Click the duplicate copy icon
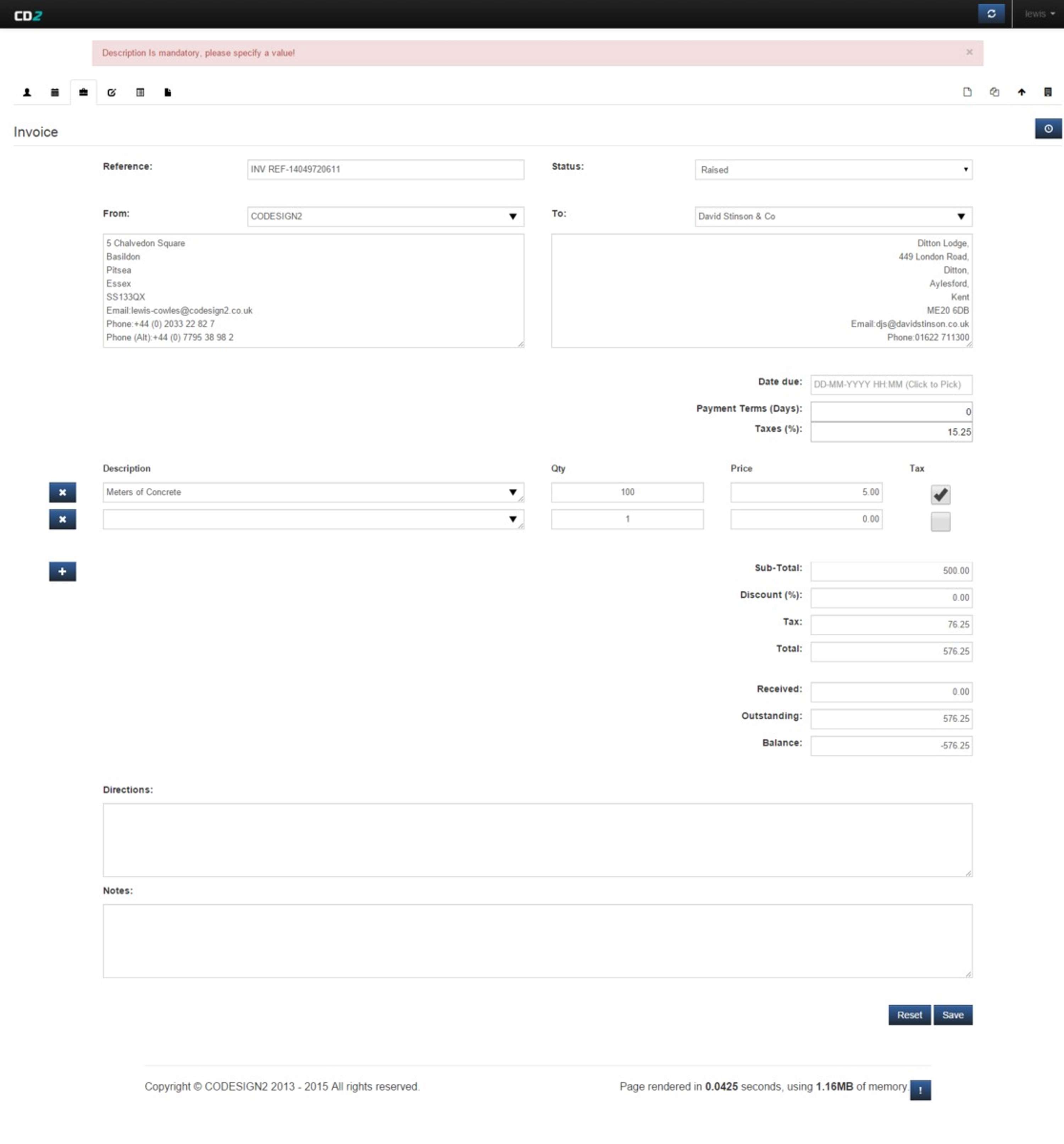Image resolution: width=1064 pixels, height=1144 pixels. (x=994, y=92)
